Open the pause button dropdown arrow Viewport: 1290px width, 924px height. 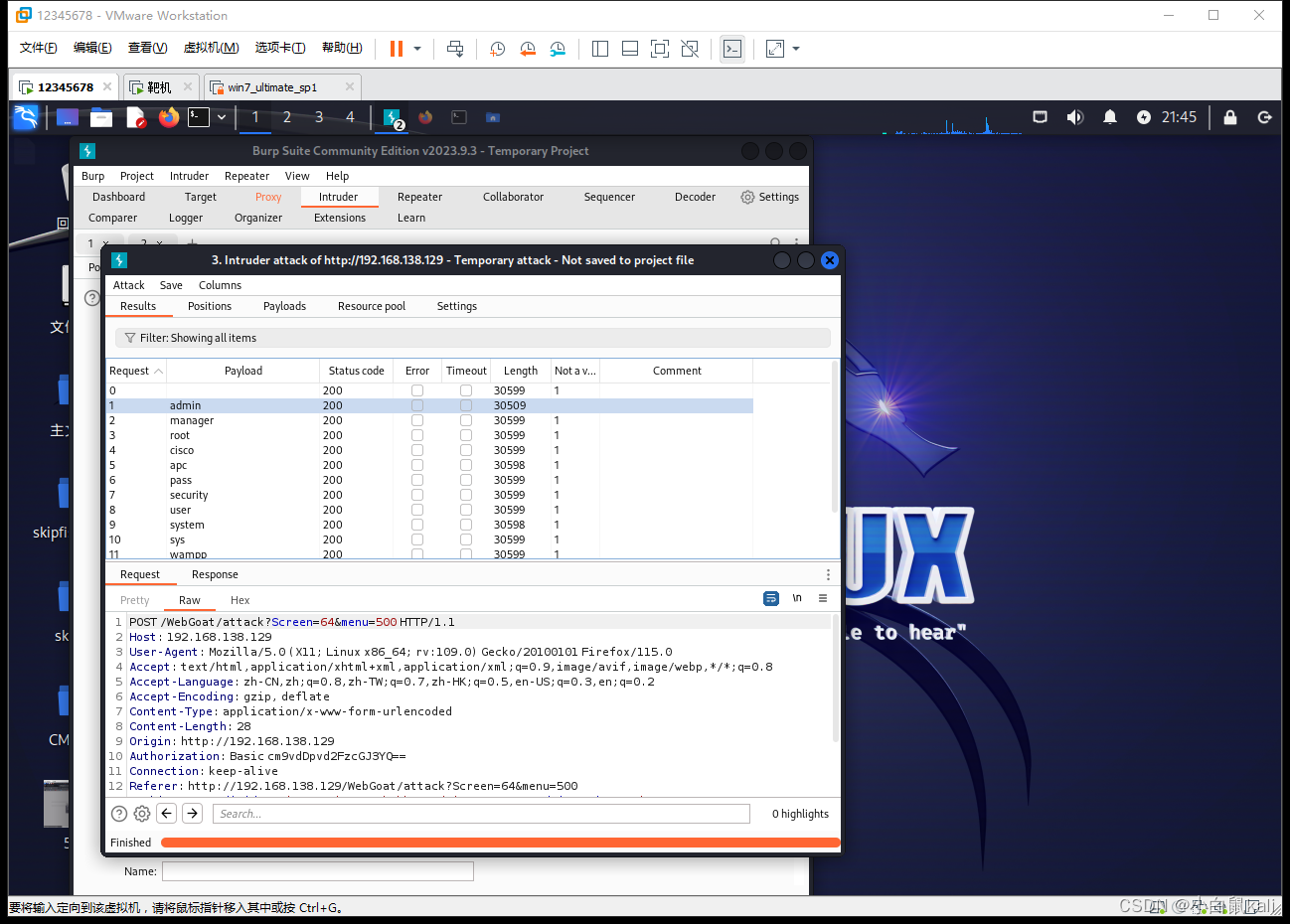(417, 49)
